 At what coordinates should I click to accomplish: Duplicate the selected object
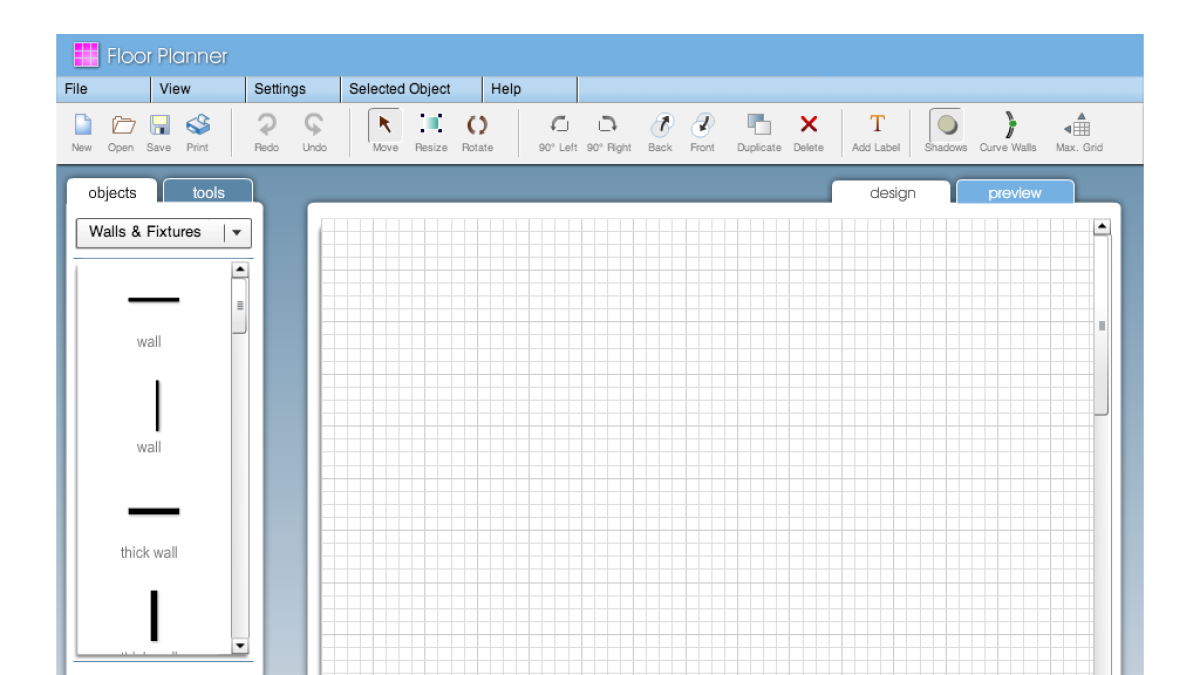(x=758, y=131)
